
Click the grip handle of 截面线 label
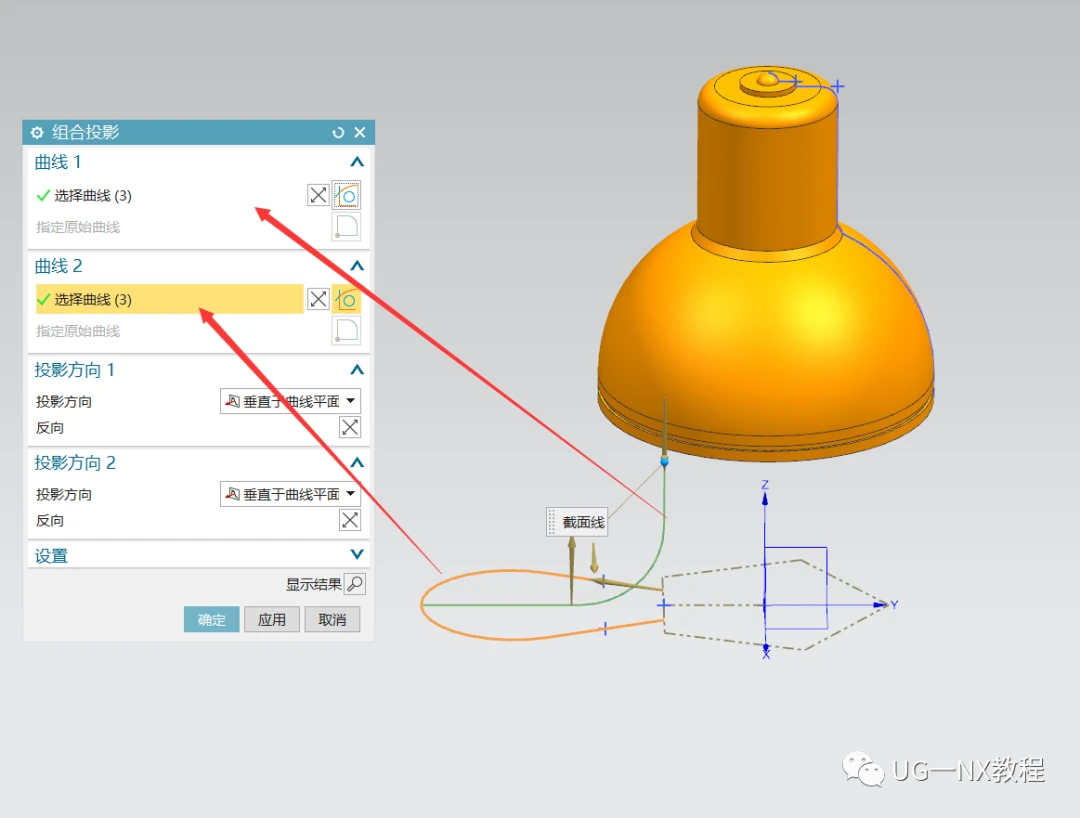[552, 522]
